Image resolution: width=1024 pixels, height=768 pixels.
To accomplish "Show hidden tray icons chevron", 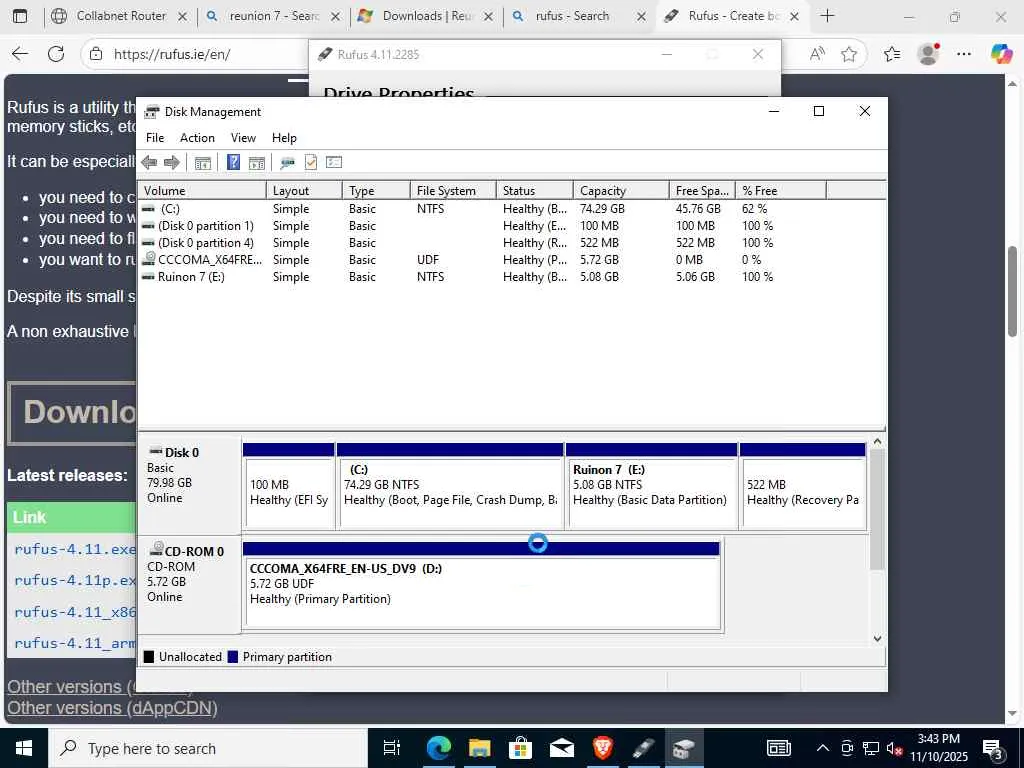I will [x=823, y=748].
